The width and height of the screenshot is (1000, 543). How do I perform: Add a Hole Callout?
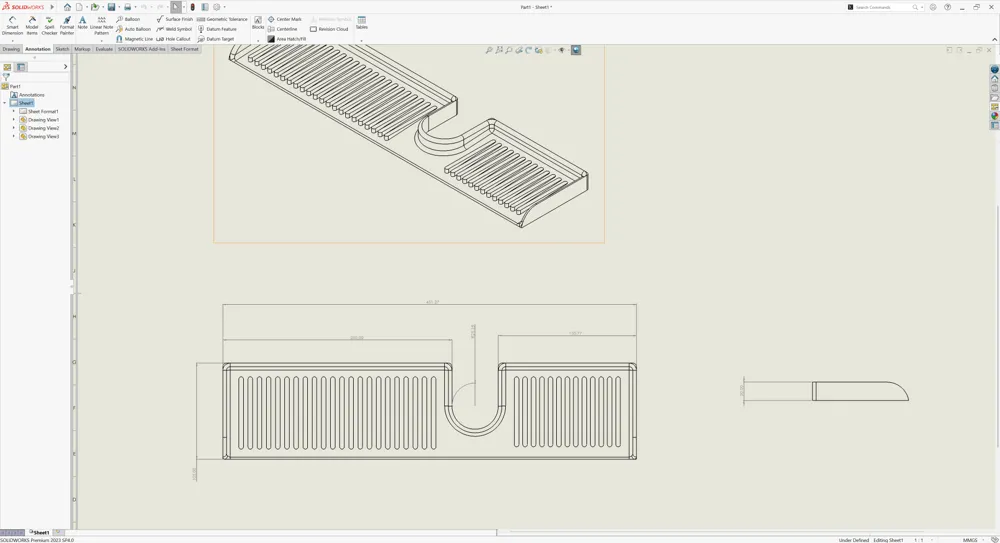click(x=173, y=39)
